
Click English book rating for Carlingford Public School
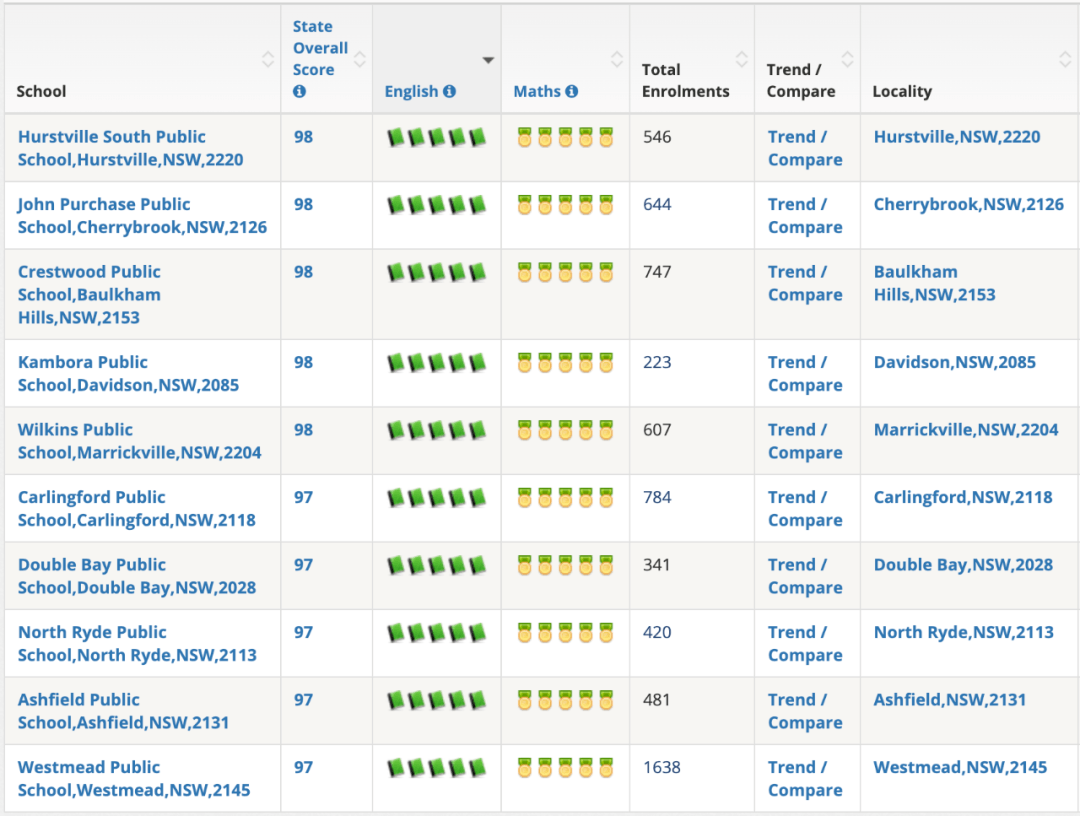tap(437, 497)
